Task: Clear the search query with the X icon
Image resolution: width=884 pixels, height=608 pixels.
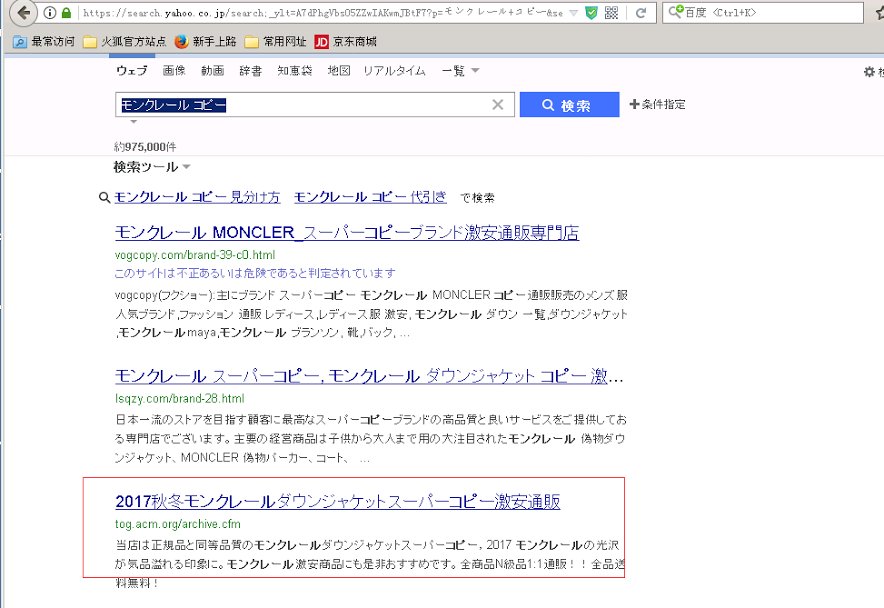Action: 498,104
